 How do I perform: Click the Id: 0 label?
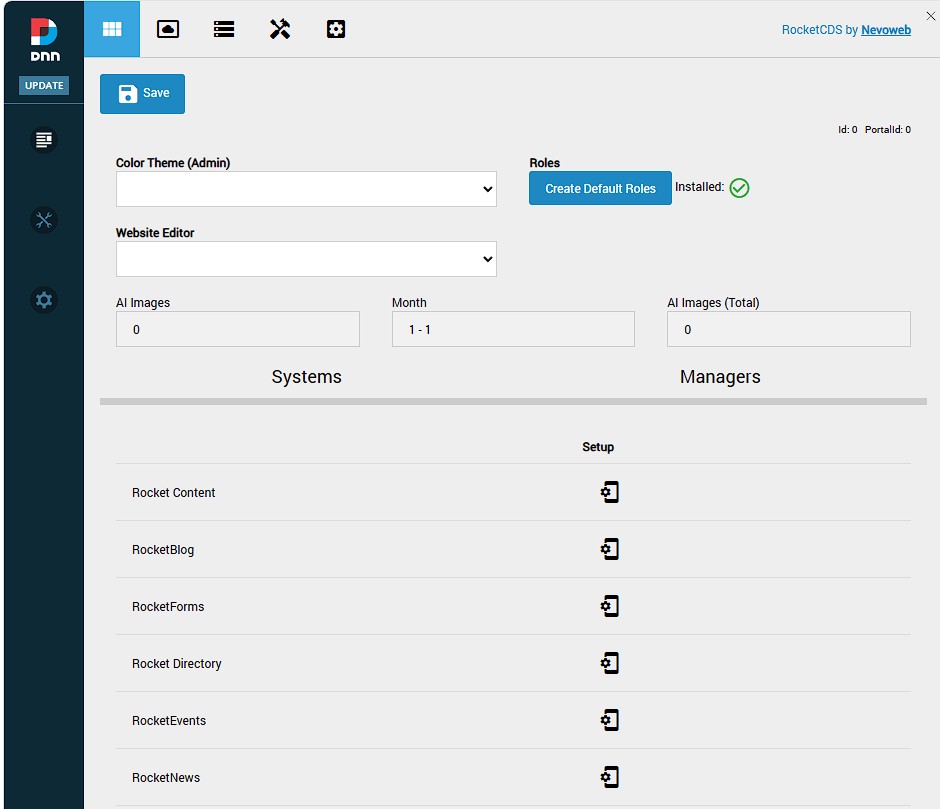point(847,130)
